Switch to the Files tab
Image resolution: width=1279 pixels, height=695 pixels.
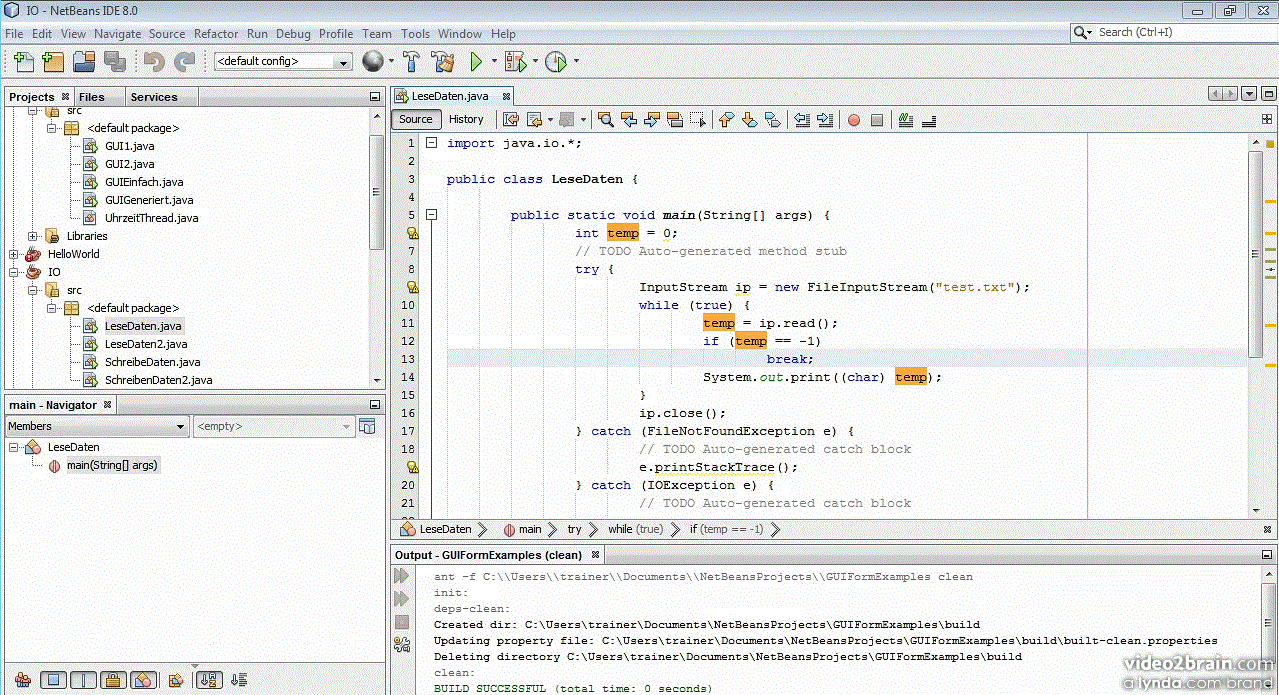pos(91,97)
